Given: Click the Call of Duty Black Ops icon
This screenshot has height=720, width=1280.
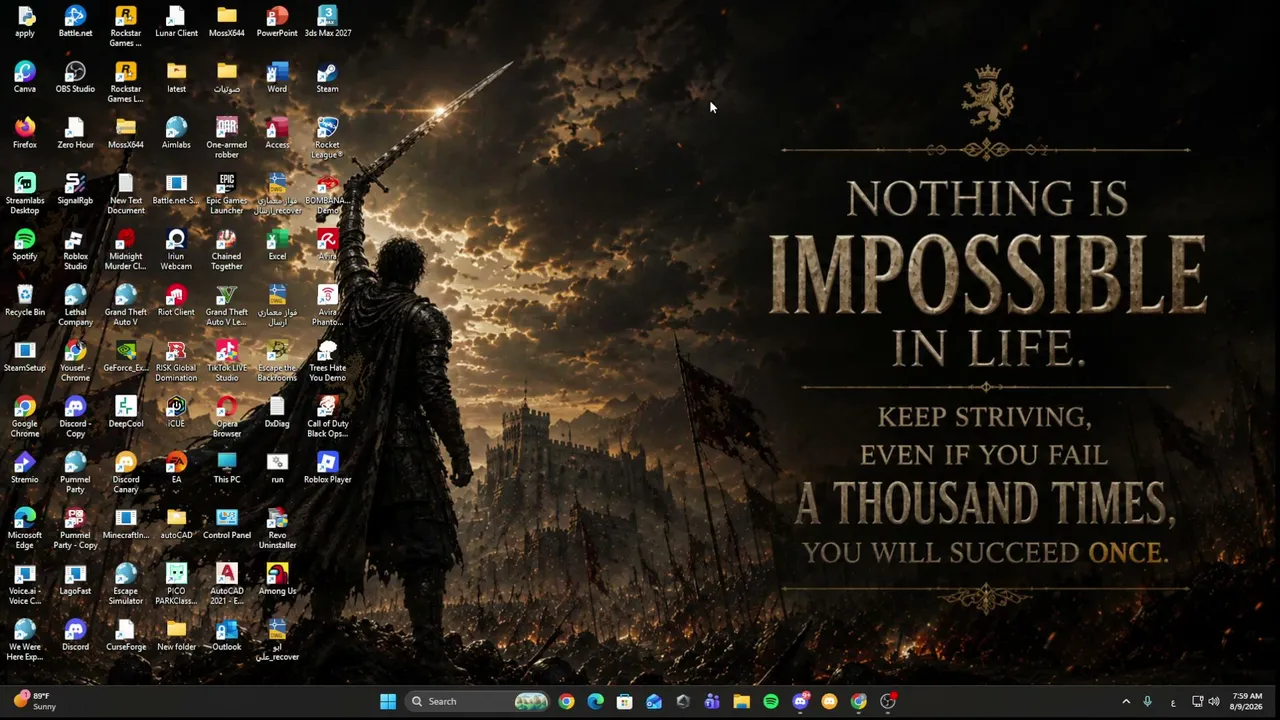Looking at the screenshot, I should coord(327,417).
